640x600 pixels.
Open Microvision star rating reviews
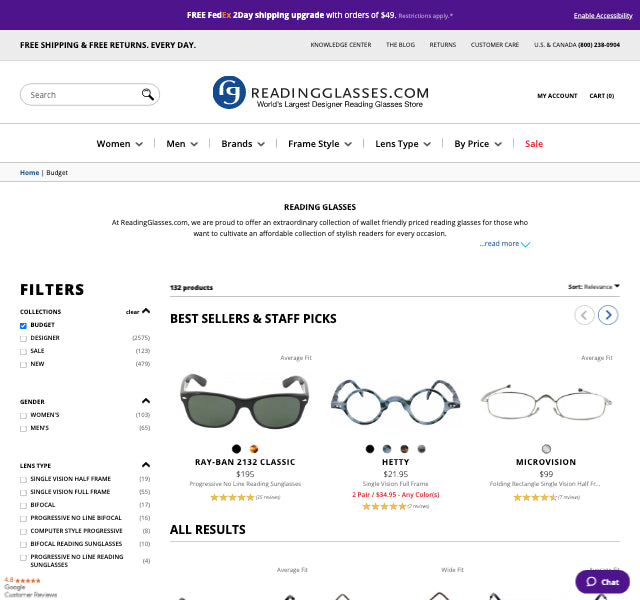tap(535, 497)
